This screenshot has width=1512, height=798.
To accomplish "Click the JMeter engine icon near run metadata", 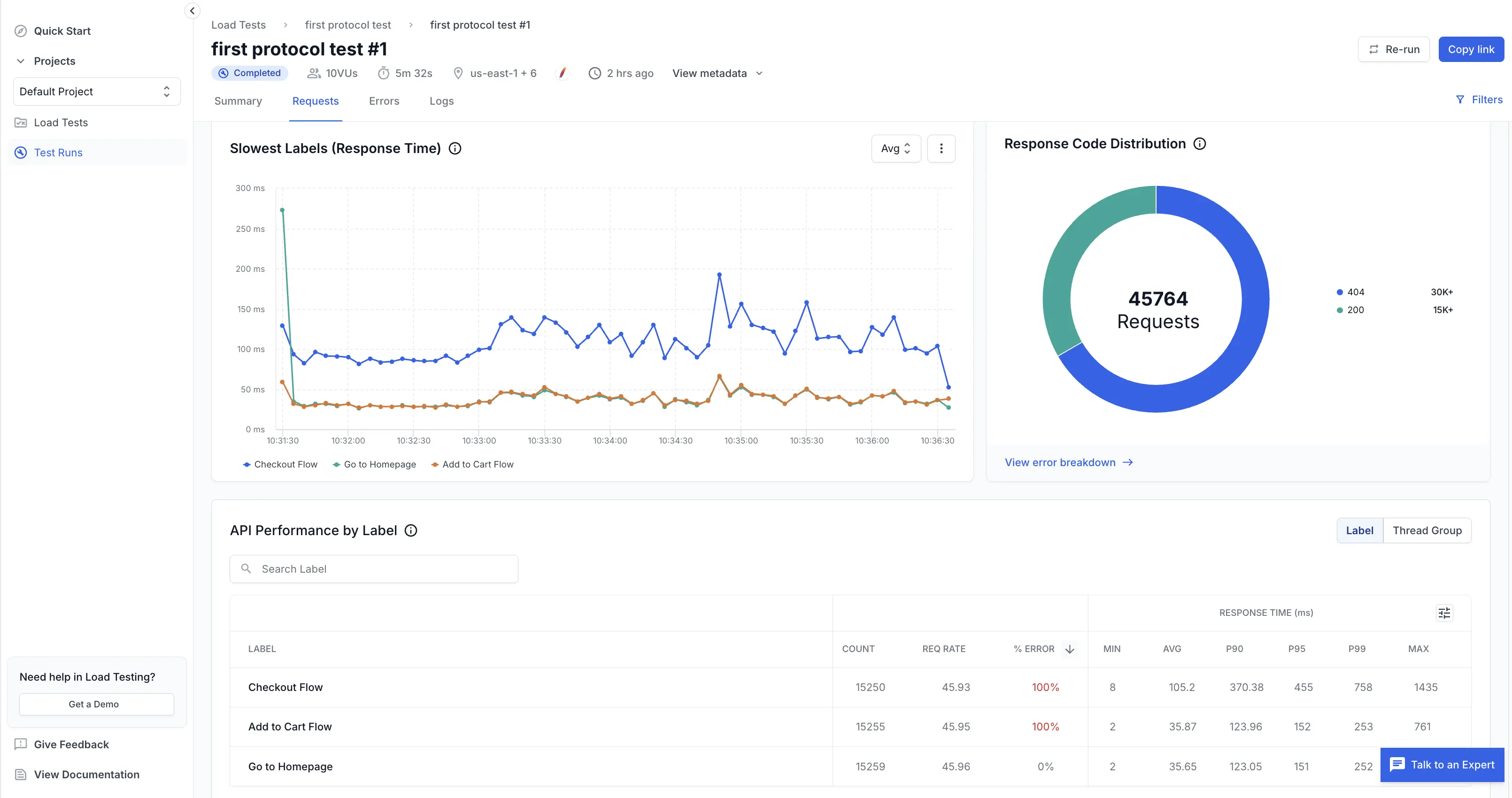I will pyautogui.click(x=563, y=73).
